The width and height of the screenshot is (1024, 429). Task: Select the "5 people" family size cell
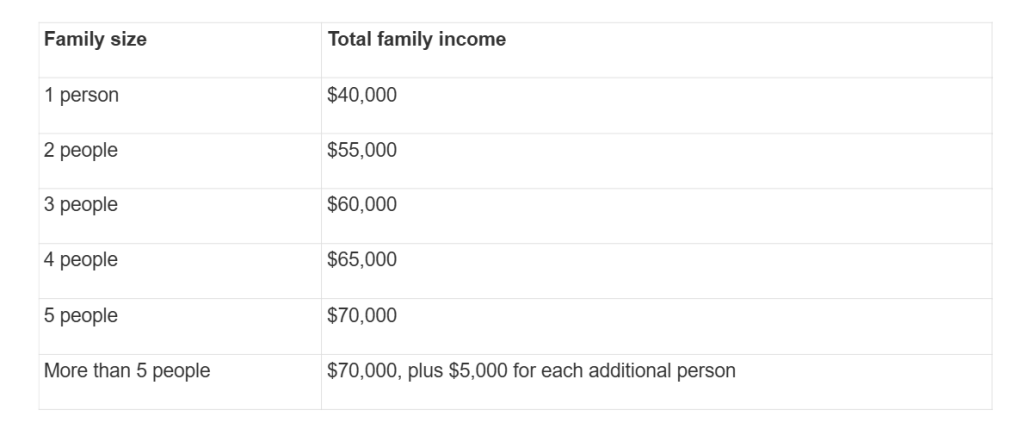tap(81, 316)
